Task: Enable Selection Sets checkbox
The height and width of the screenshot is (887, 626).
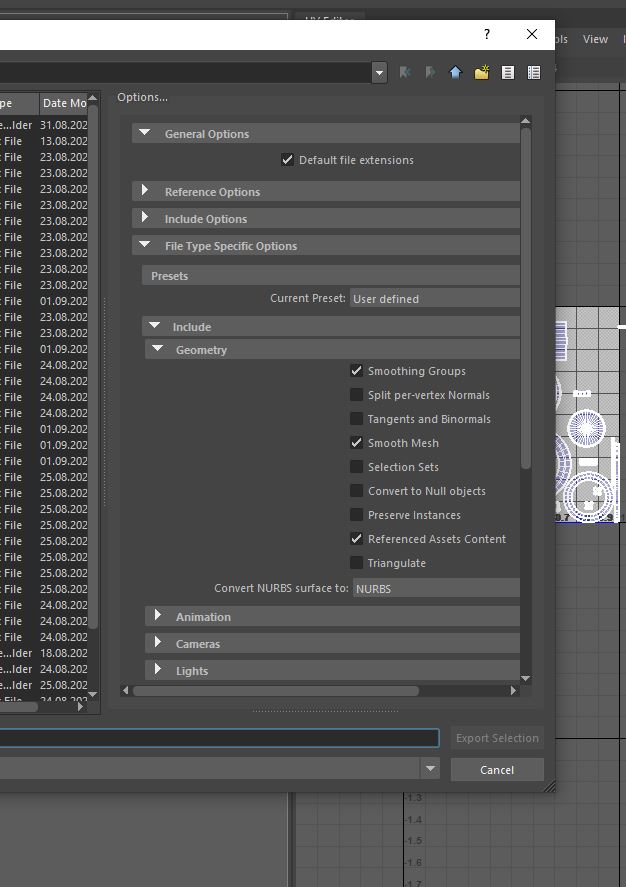Action: (x=356, y=467)
